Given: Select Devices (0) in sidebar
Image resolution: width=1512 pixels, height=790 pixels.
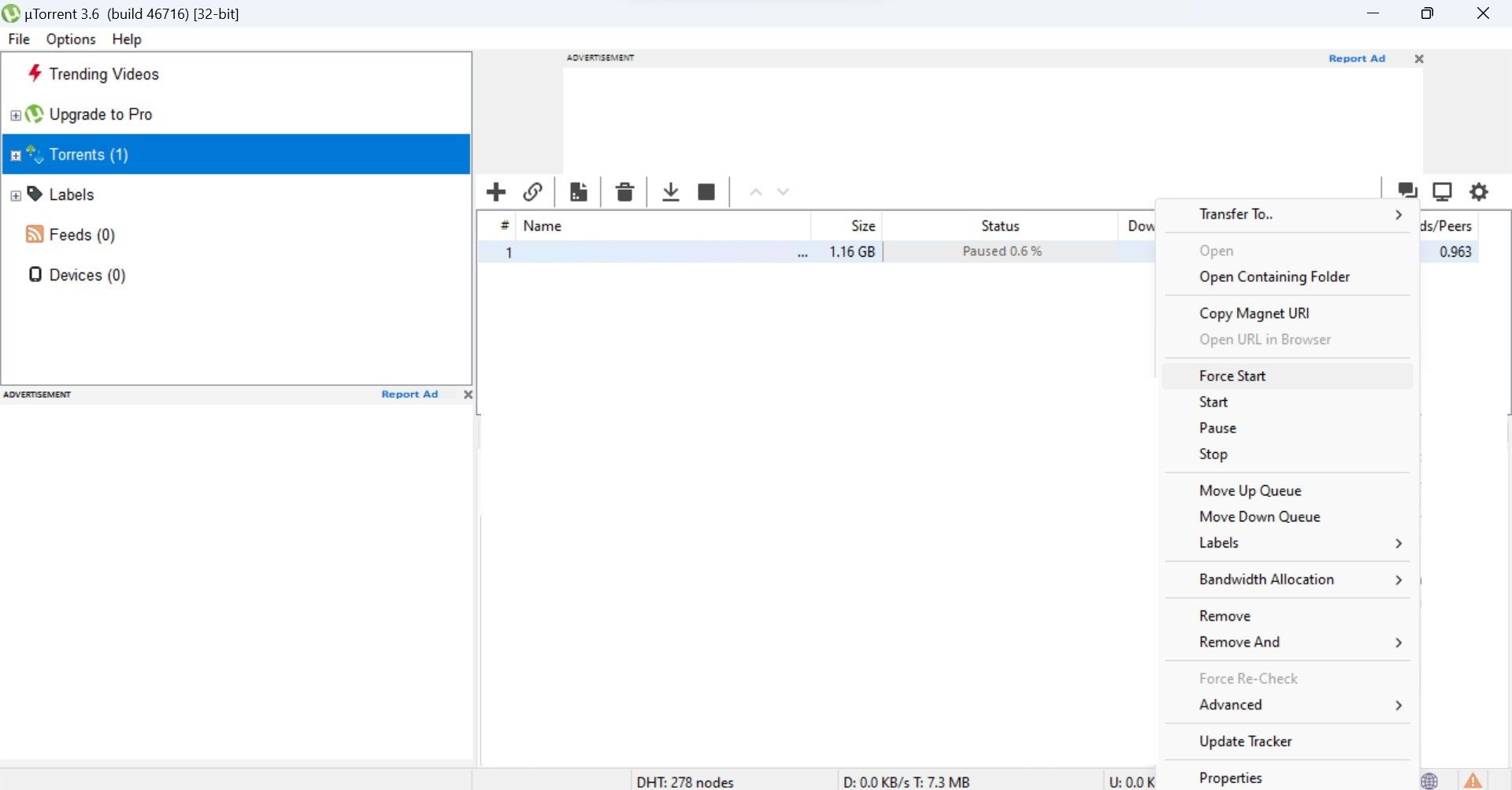Looking at the screenshot, I should coord(87,274).
